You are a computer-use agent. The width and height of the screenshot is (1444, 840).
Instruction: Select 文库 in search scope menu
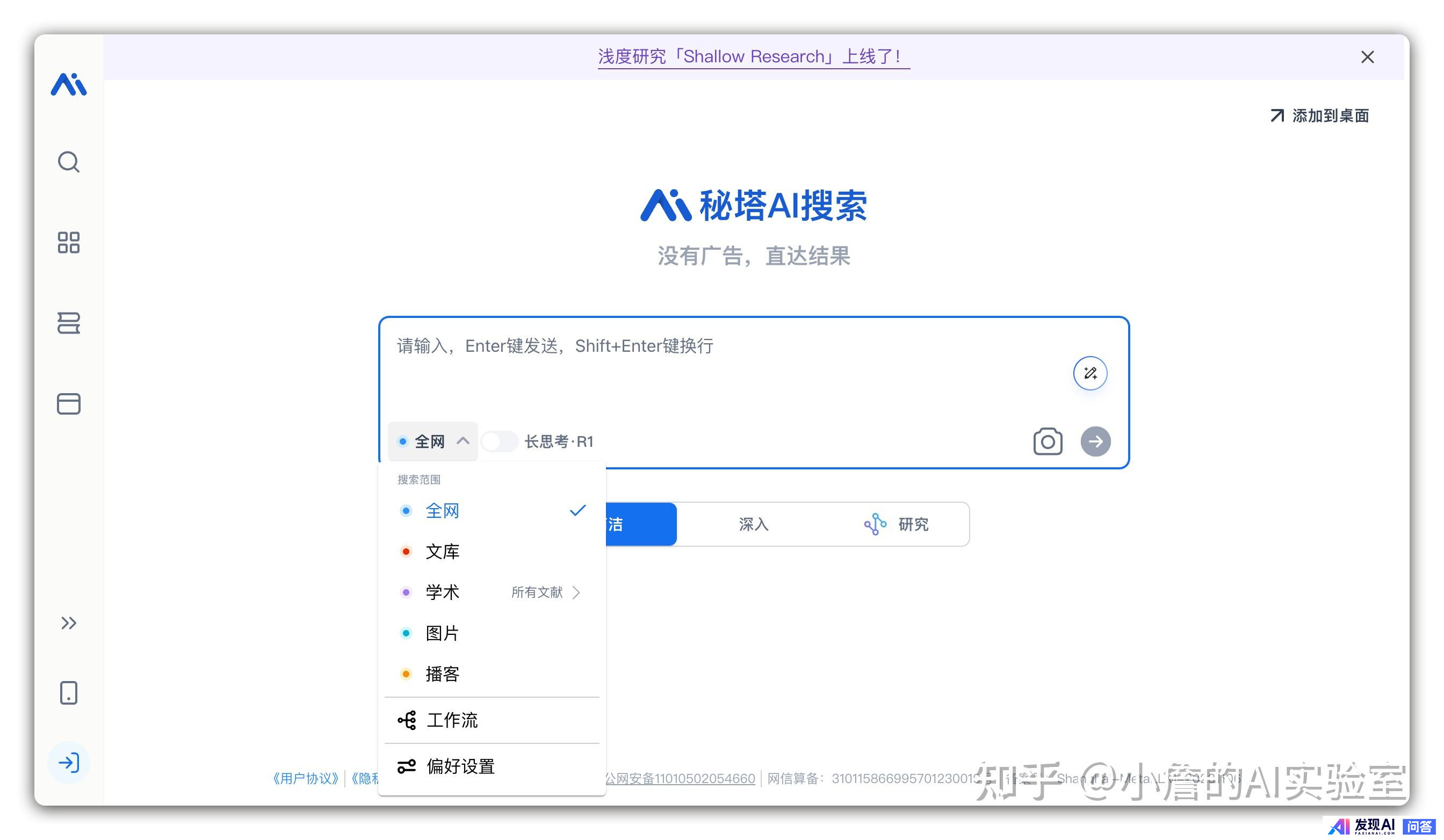pyautogui.click(x=492, y=551)
